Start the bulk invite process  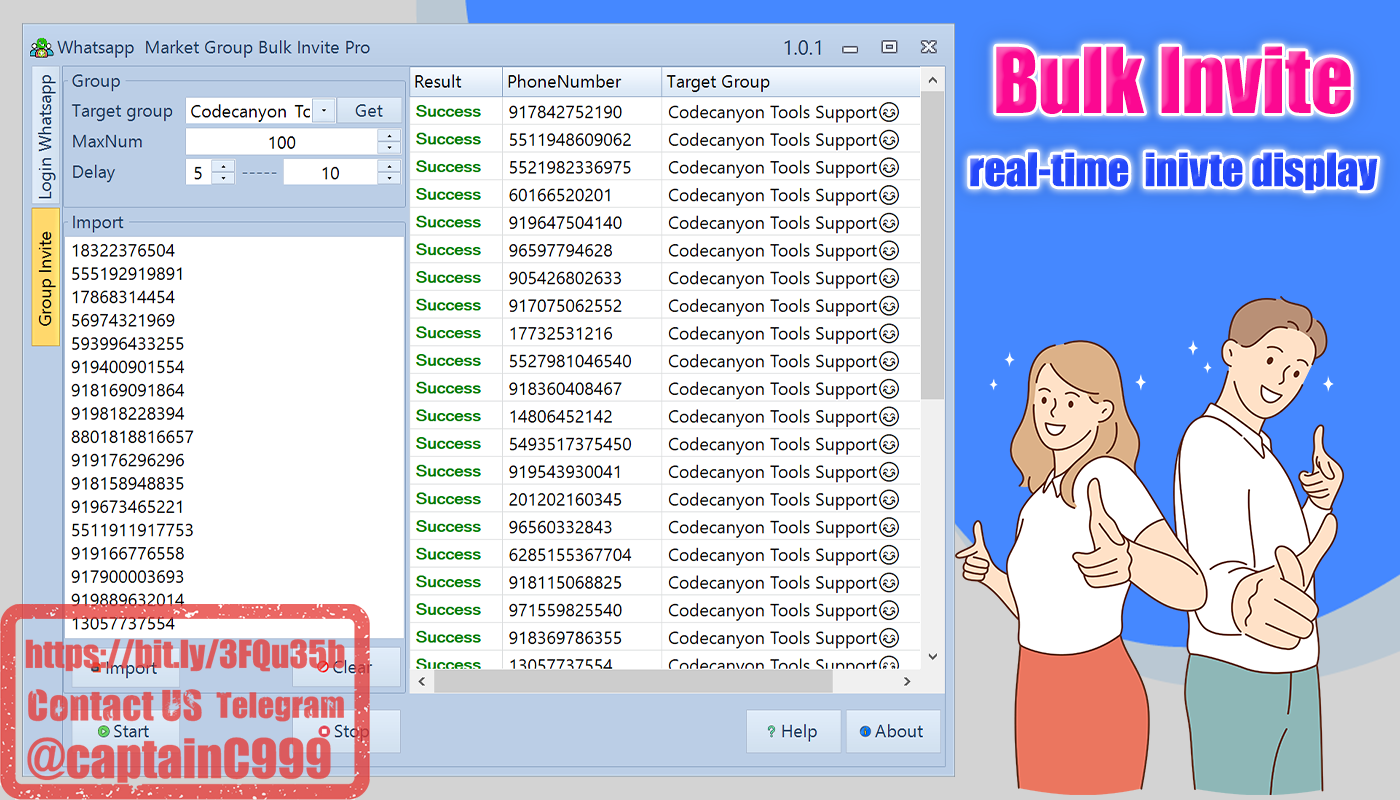pos(124,731)
